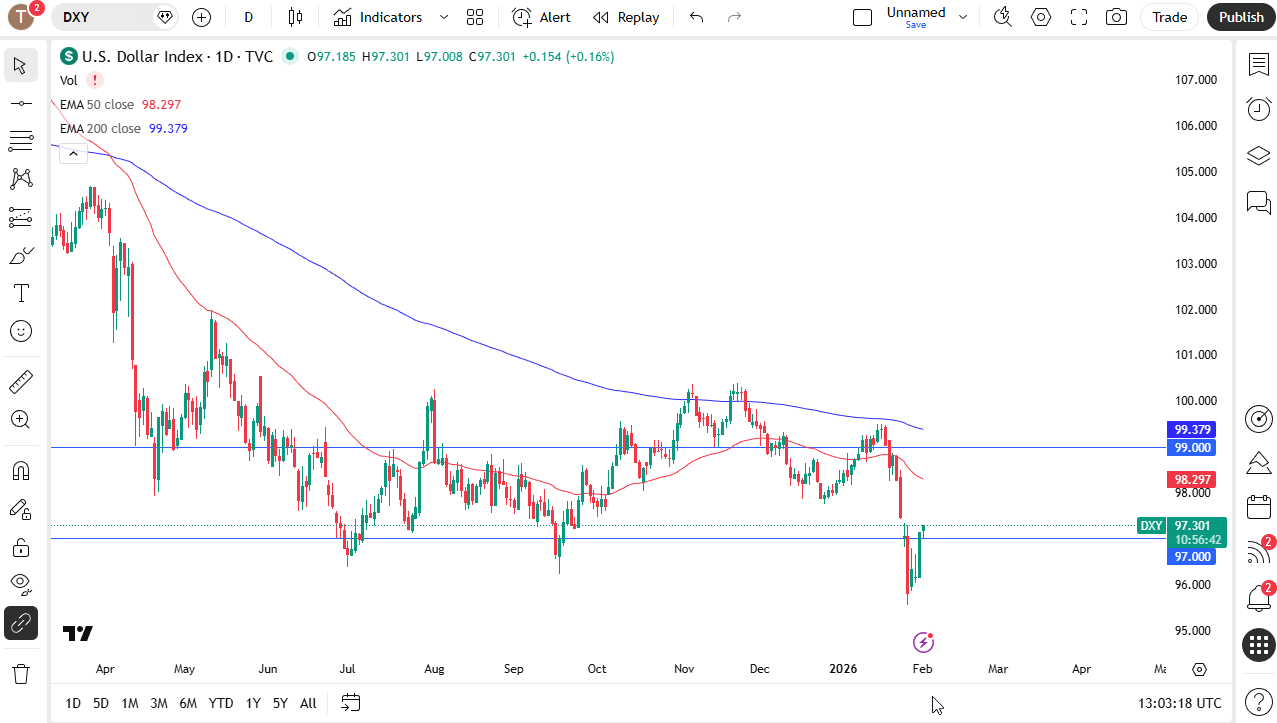Open the candlestick chart style menu

[295, 17]
